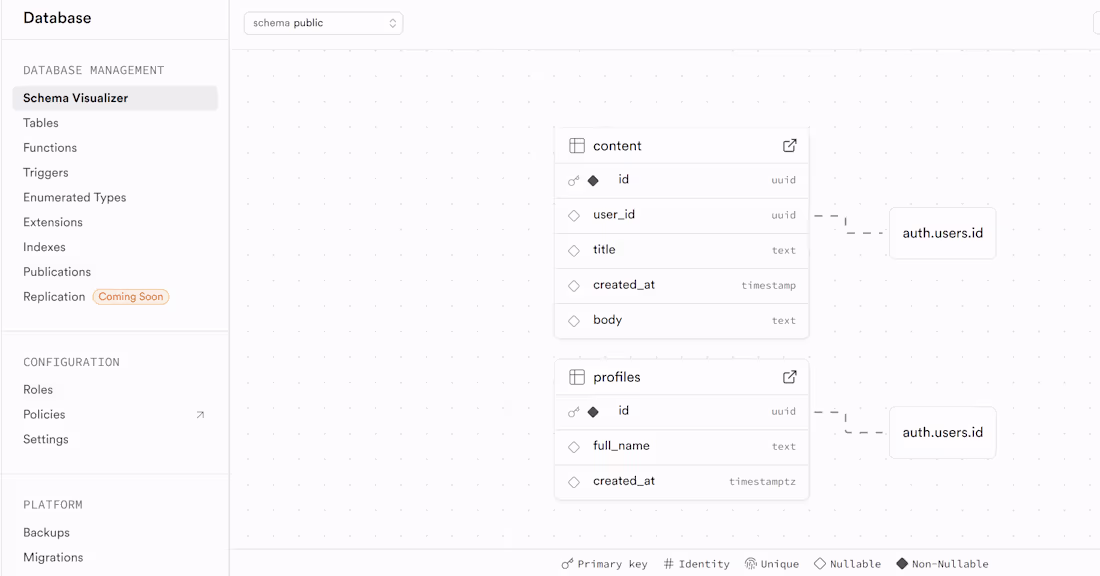The image size is (1100, 576).
Task: Click the title column name
Action: pos(604,250)
